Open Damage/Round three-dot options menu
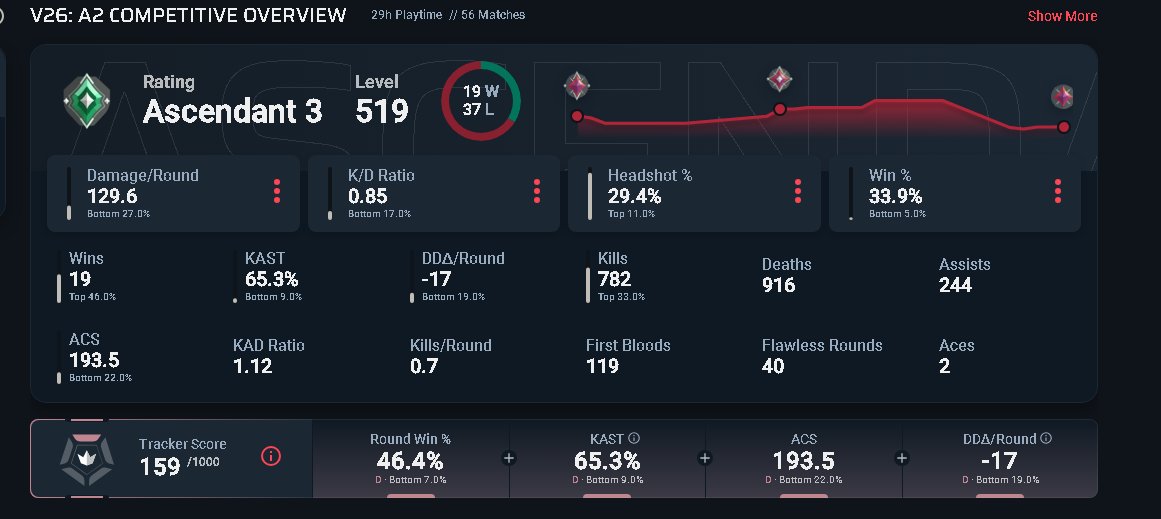This screenshot has height=519, width=1161. click(x=277, y=191)
